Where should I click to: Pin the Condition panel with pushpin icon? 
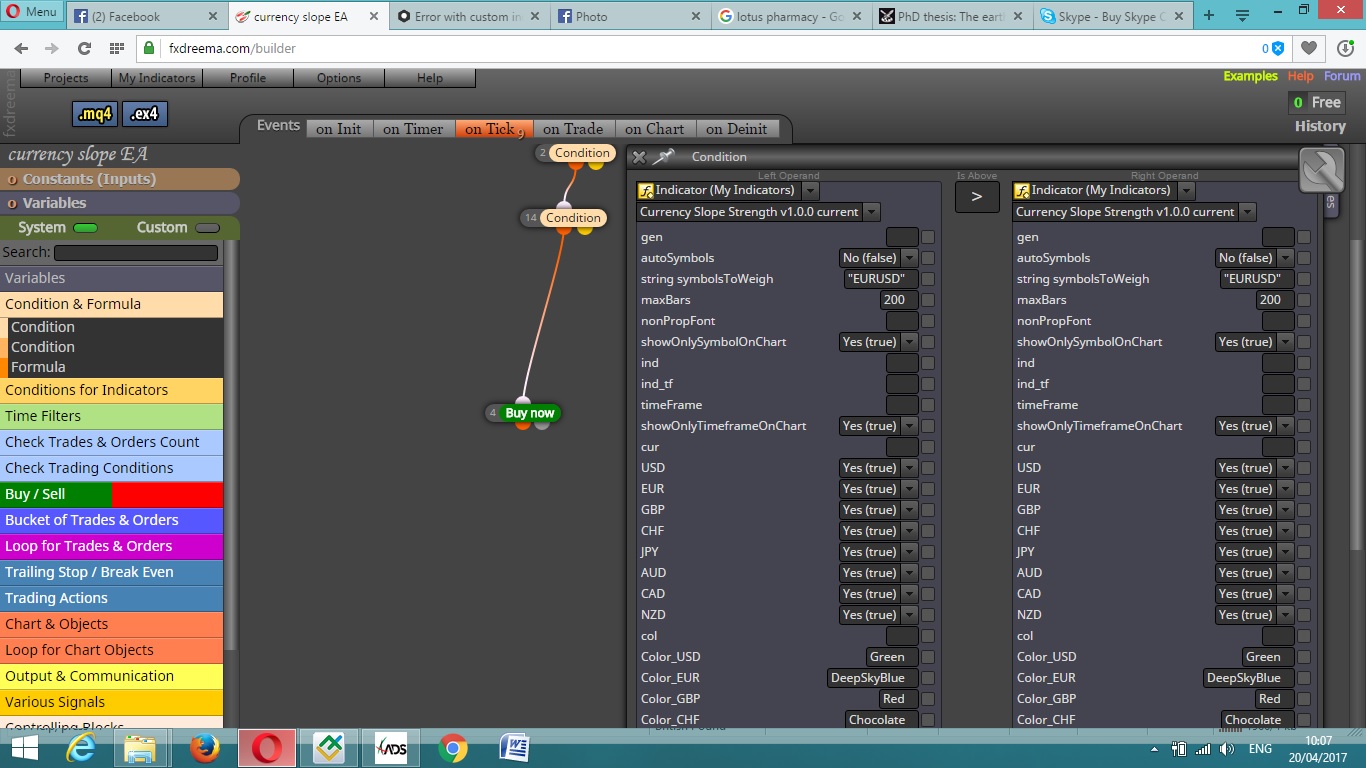[x=664, y=157]
